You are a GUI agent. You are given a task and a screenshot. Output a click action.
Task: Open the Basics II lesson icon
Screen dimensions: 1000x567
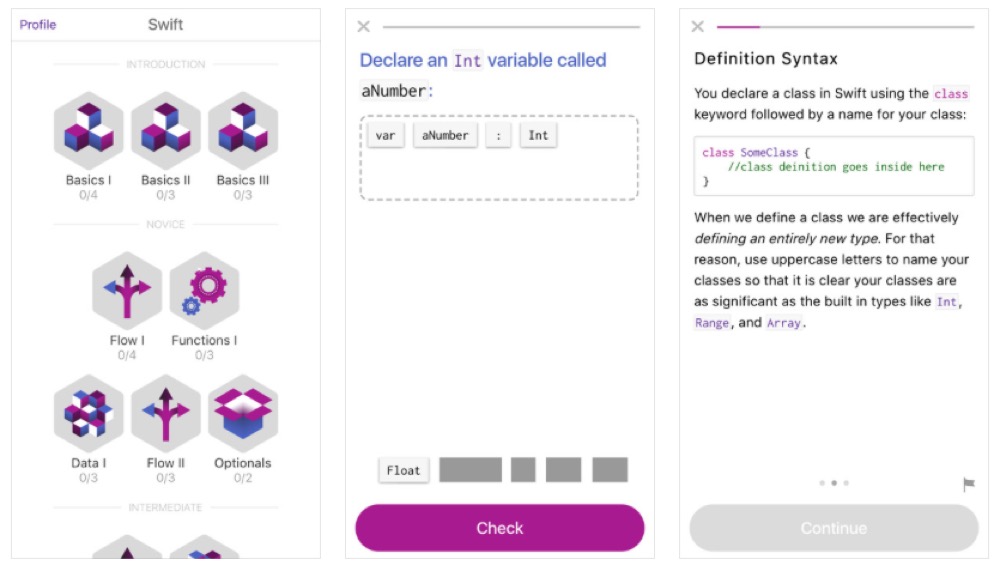coord(166,131)
